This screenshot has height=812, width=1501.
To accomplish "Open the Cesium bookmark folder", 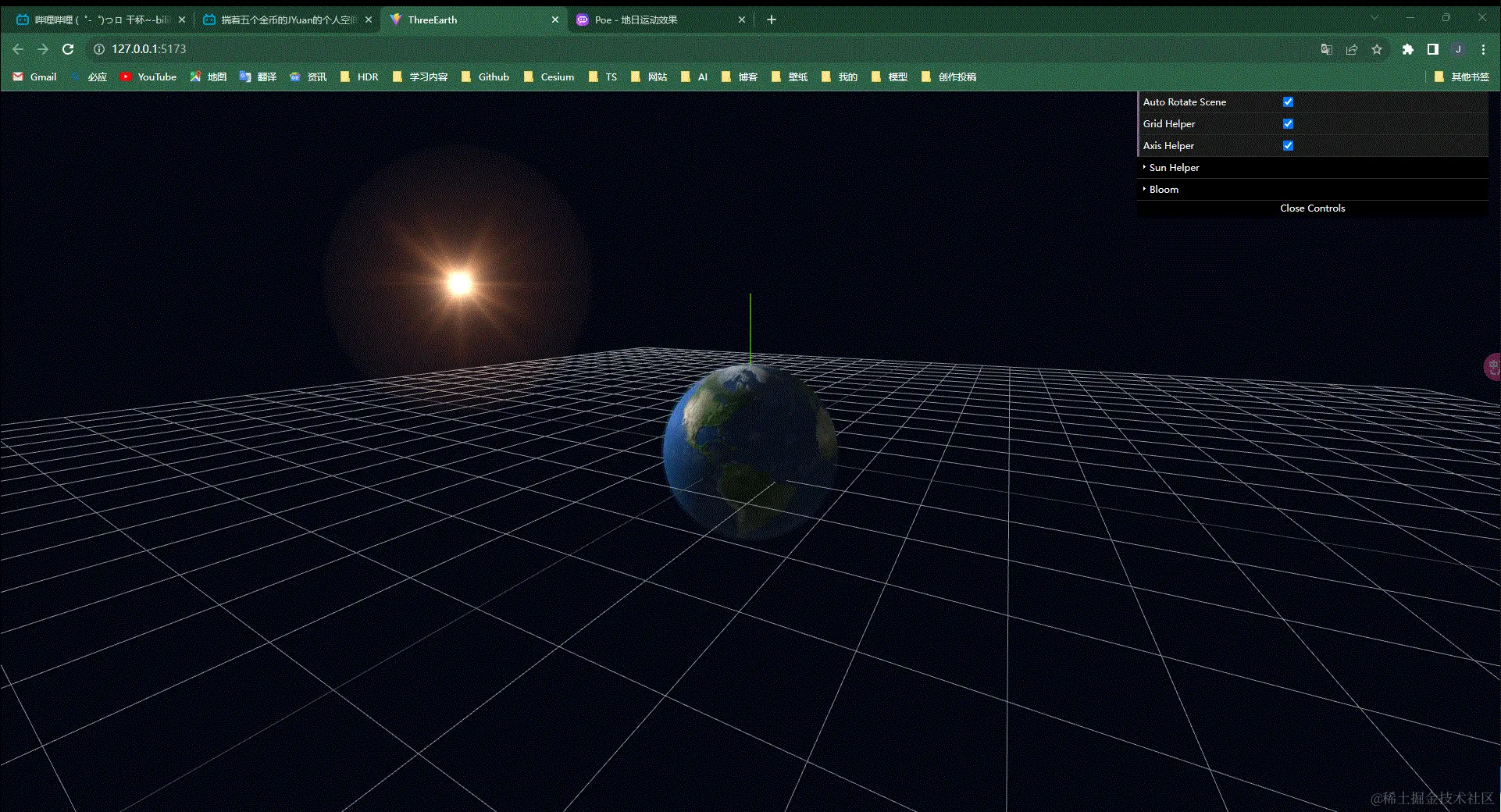I will tap(548, 77).
